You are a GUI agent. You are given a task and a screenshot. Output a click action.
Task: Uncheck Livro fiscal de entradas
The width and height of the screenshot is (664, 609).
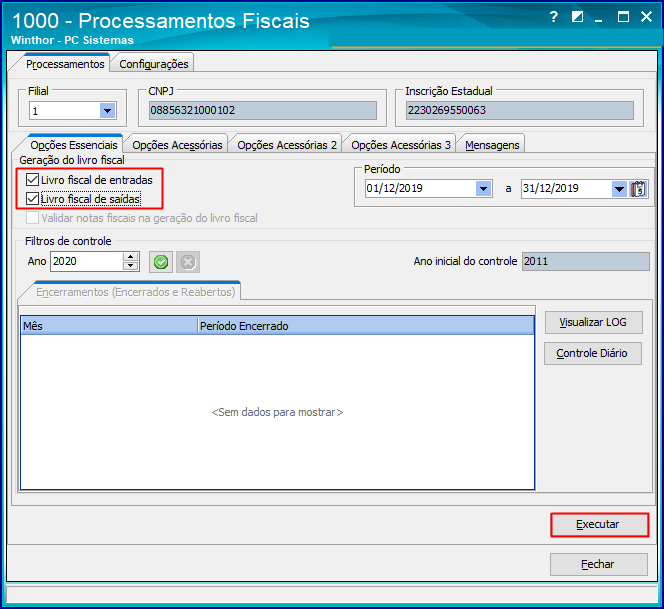(33, 180)
